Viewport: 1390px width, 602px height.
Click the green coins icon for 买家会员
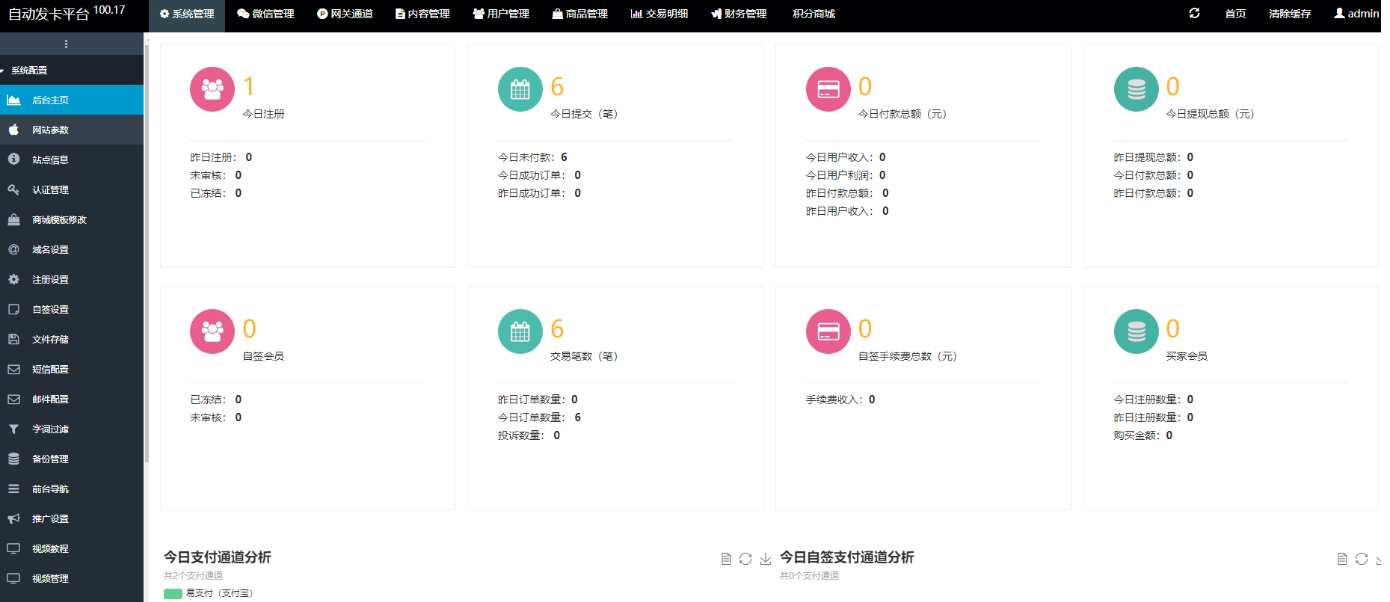point(1136,331)
